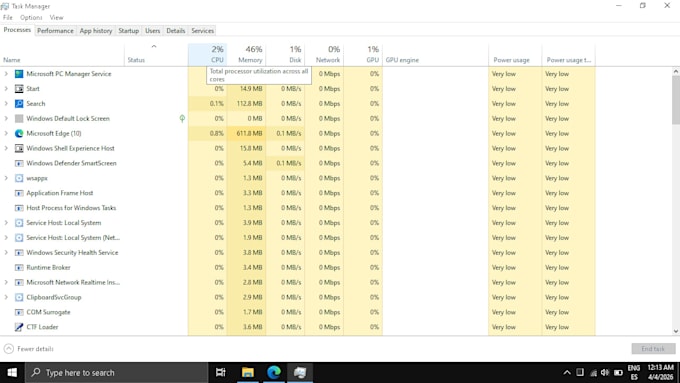Viewport: 680px width, 383px height.
Task: Sort by the Network column header
Action: click(x=324, y=54)
